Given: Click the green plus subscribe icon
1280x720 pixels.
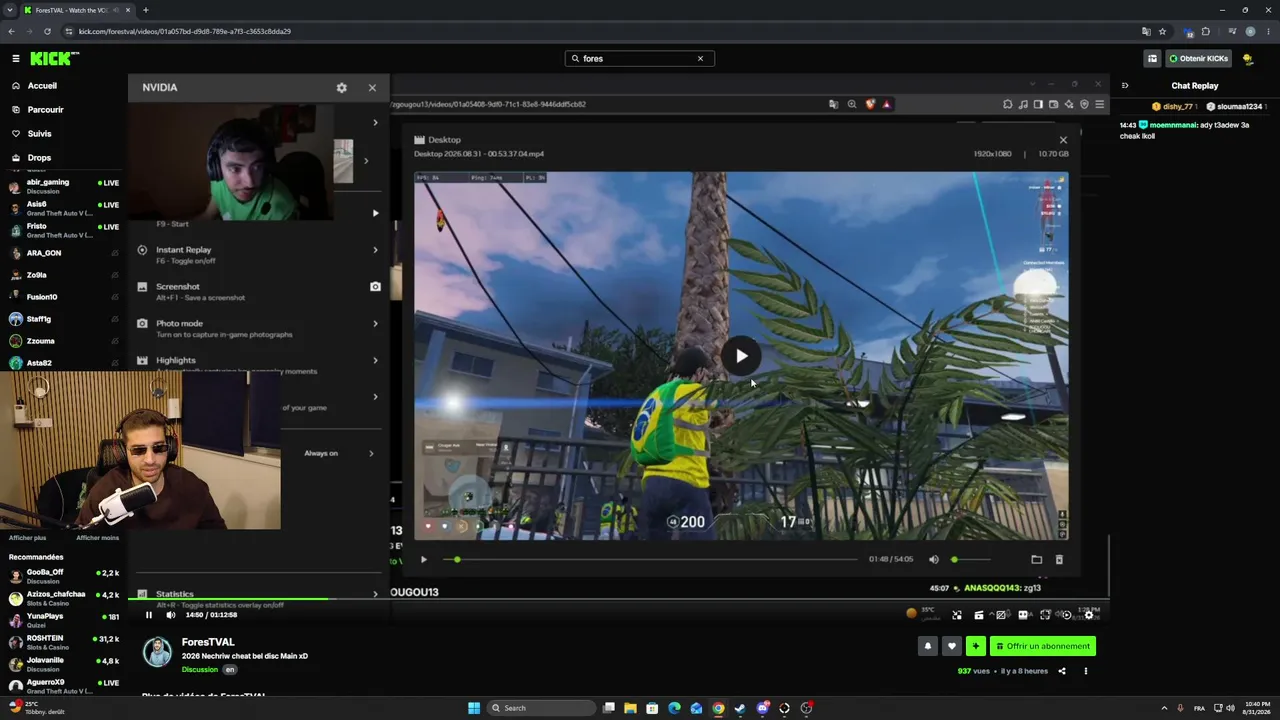Looking at the screenshot, I should click(976, 646).
